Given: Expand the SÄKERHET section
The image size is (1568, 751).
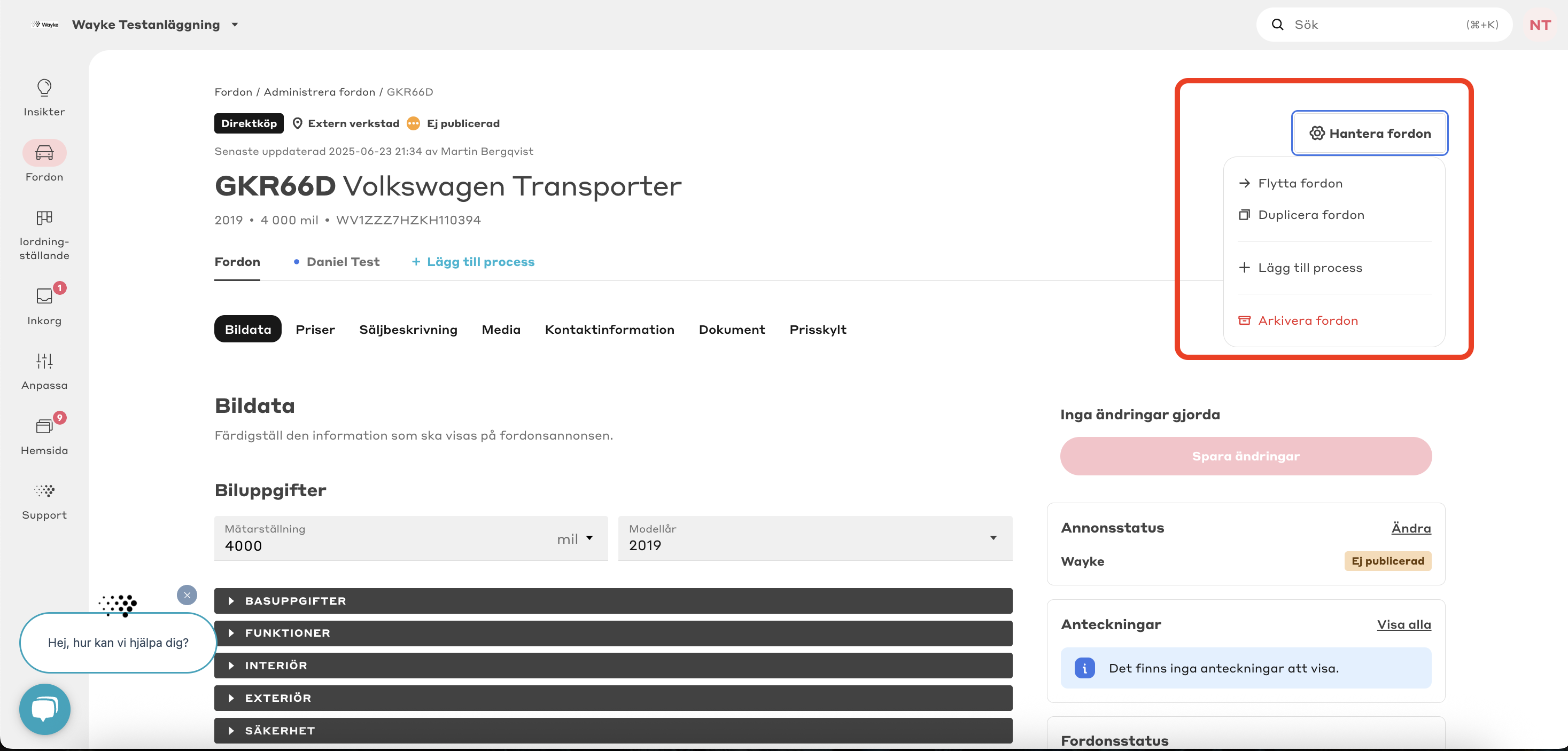Looking at the screenshot, I should tap(613, 730).
